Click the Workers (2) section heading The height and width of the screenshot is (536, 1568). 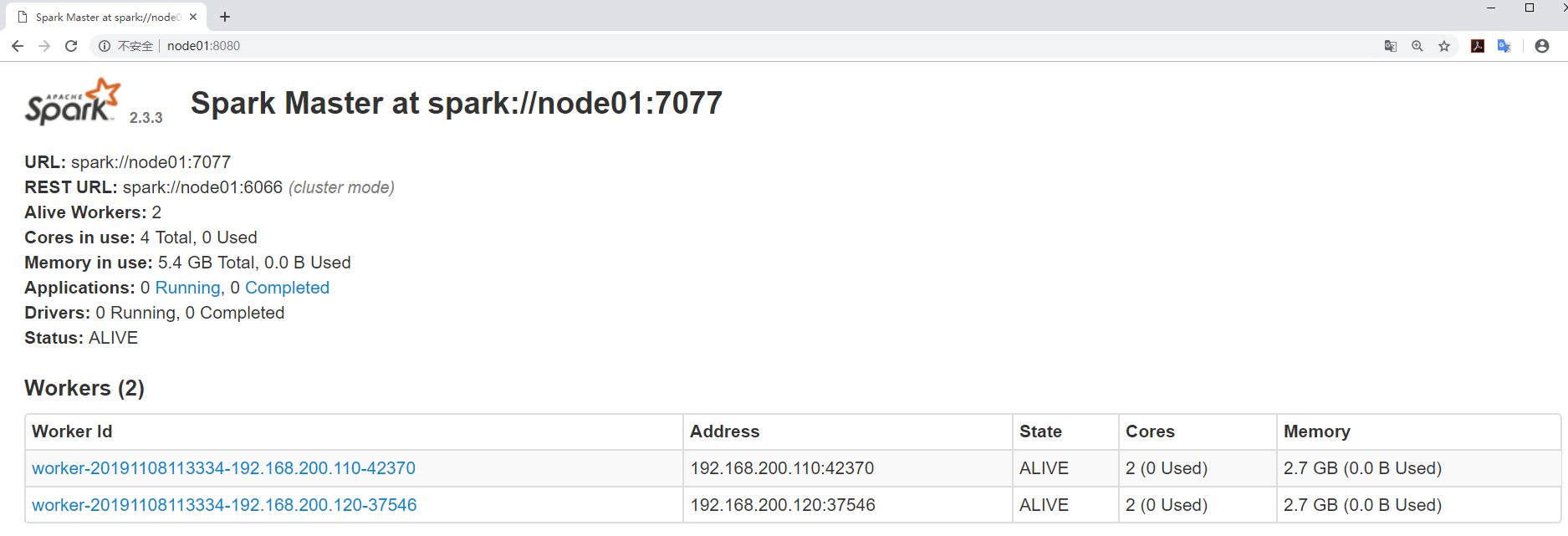[x=84, y=388]
